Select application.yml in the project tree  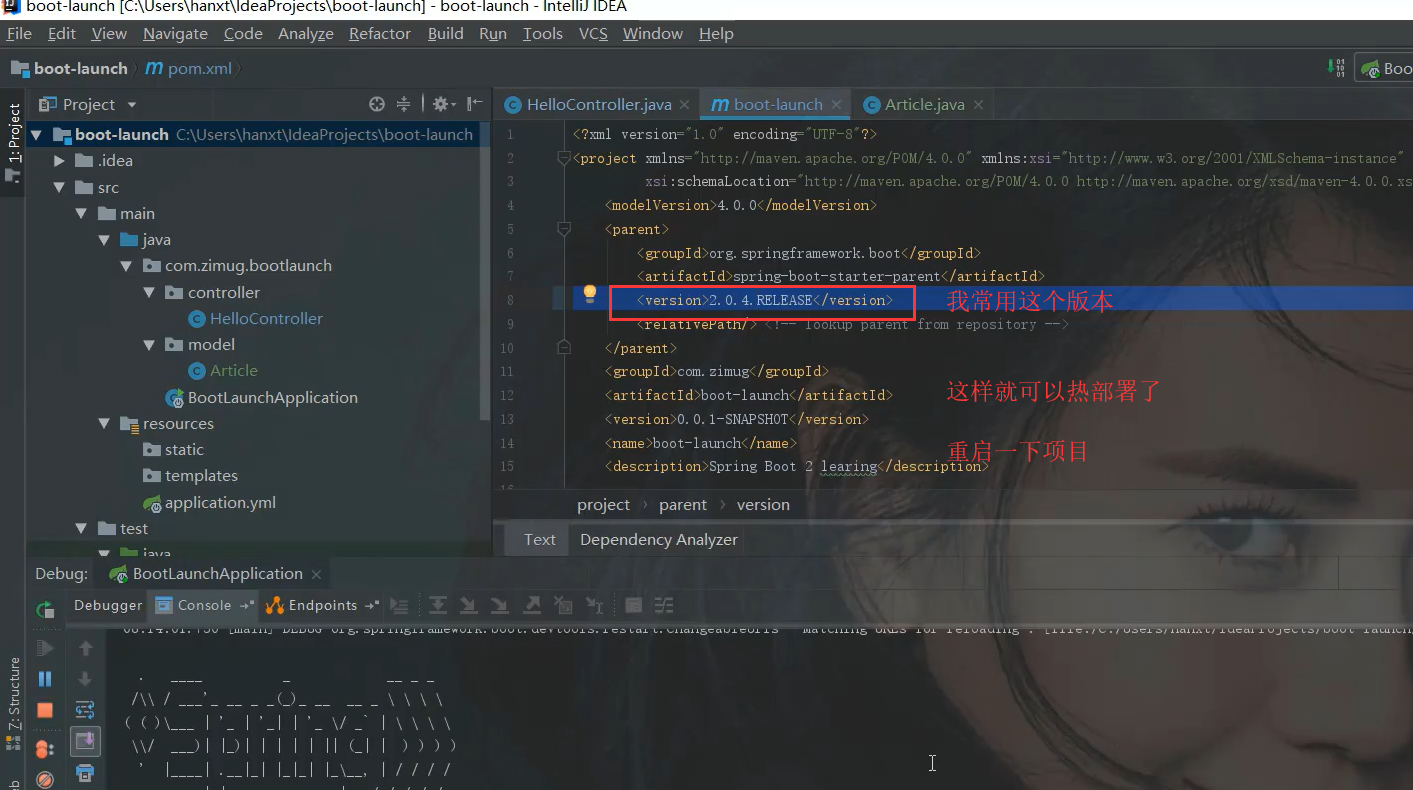[x=220, y=502]
